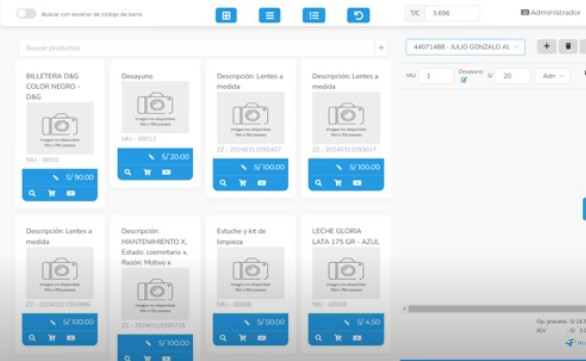586x361 pixels.
Task: Click magnifier on Lentes card ZZ - 20240311092407
Action: pos(223,183)
